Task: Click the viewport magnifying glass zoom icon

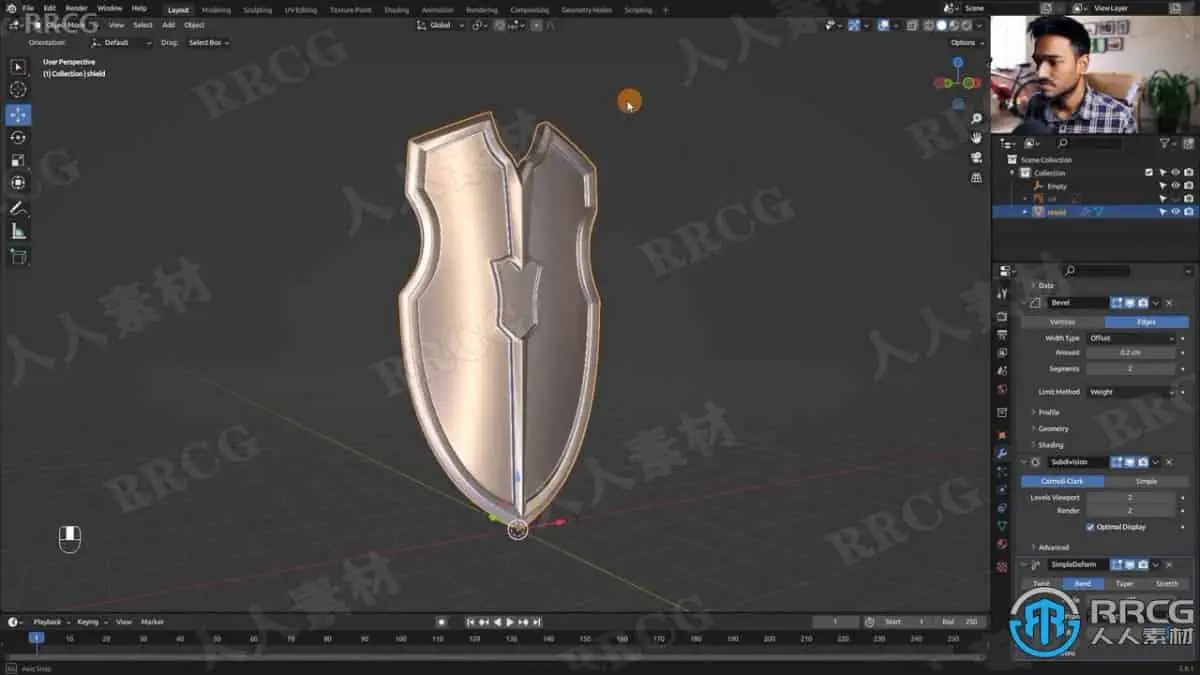Action: coord(977,117)
